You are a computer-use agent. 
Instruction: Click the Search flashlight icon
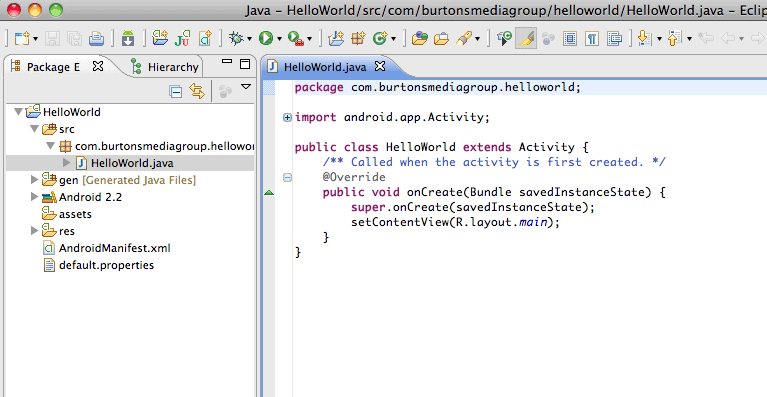[x=464, y=38]
